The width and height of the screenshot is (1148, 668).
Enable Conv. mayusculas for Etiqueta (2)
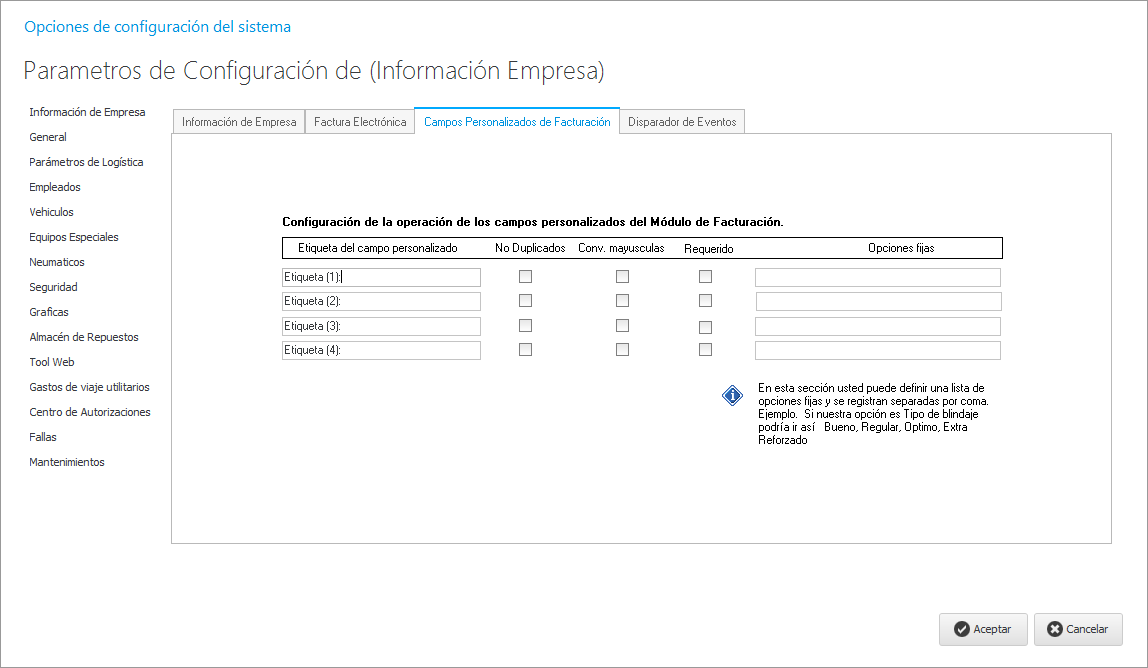coord(622,301)
